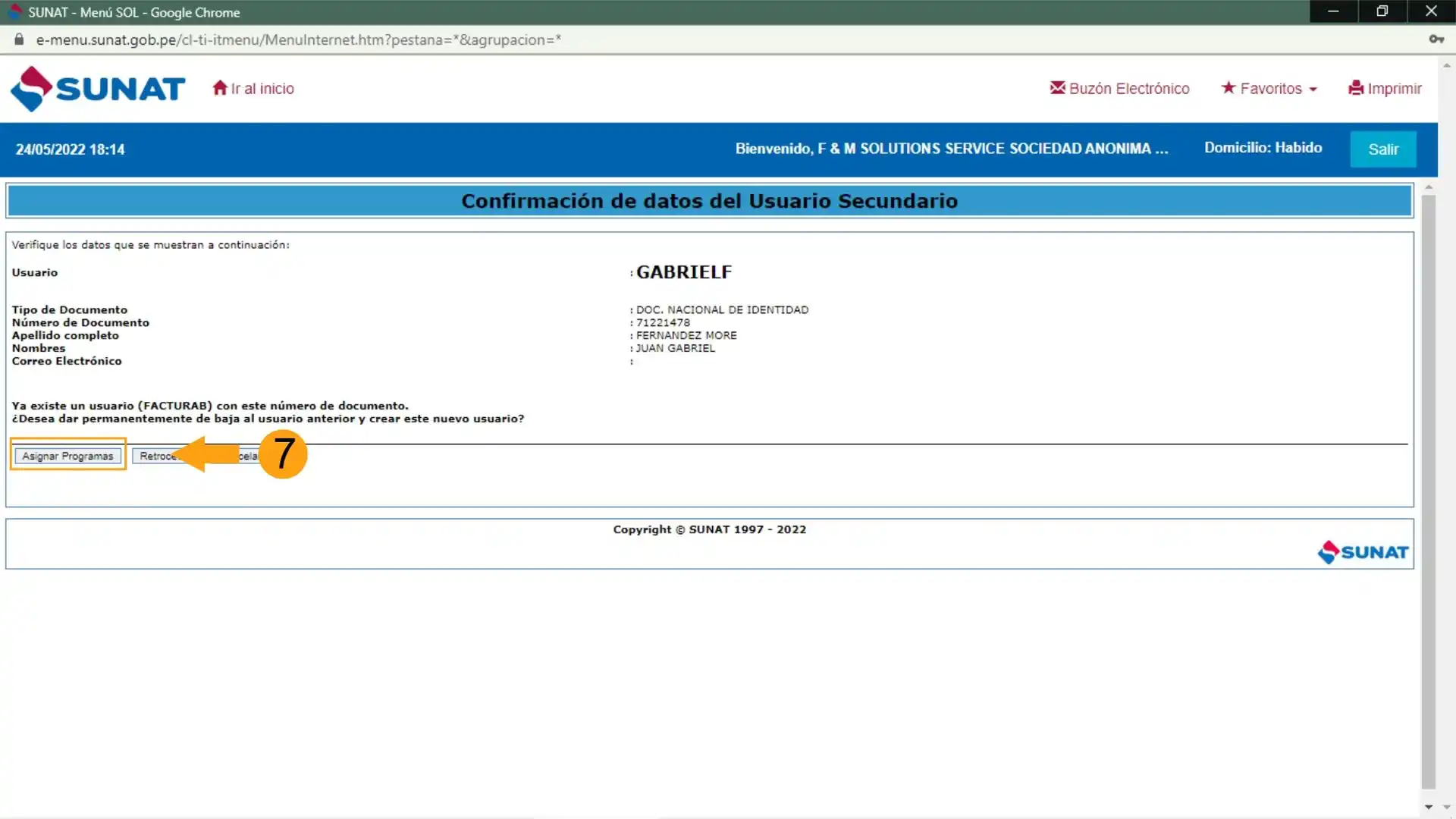
Task: Click Imprimir link text
Action: coord(1394,89)
